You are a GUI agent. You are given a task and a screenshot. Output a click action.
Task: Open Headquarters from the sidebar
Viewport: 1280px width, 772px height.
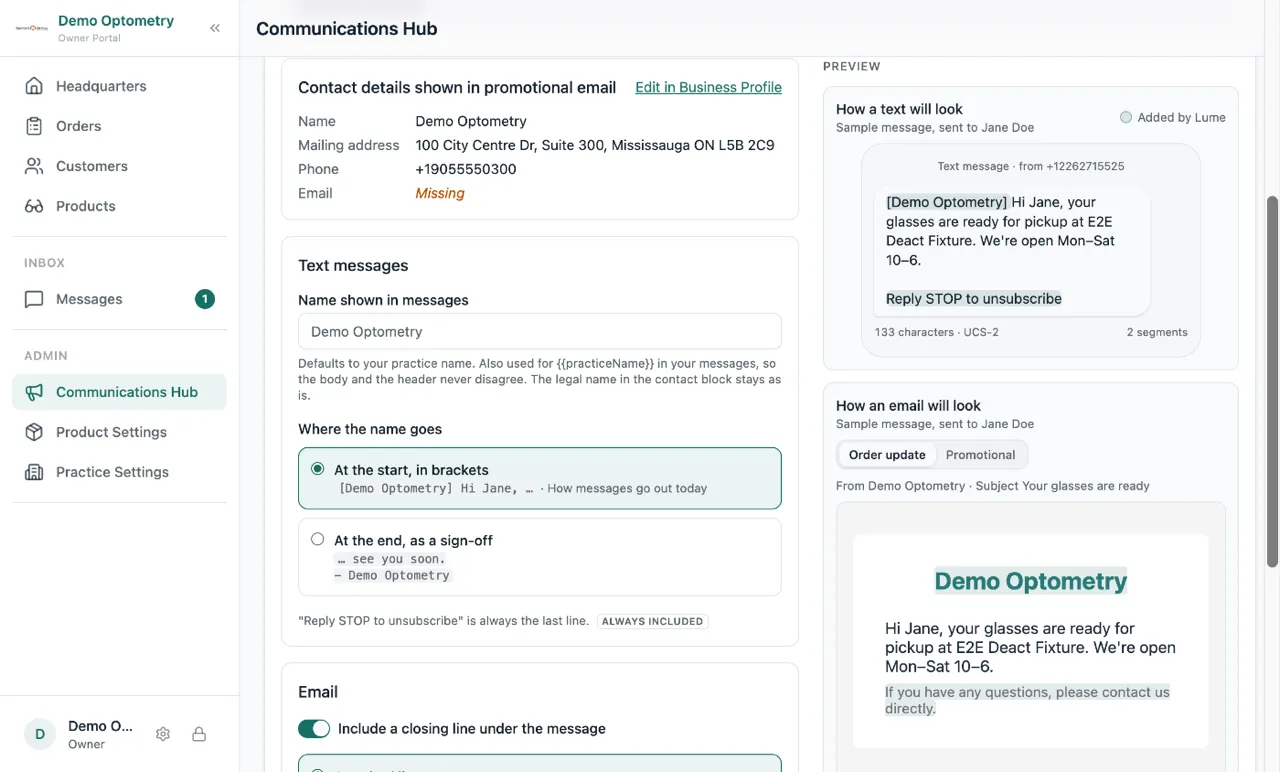[x=119, y=86]
